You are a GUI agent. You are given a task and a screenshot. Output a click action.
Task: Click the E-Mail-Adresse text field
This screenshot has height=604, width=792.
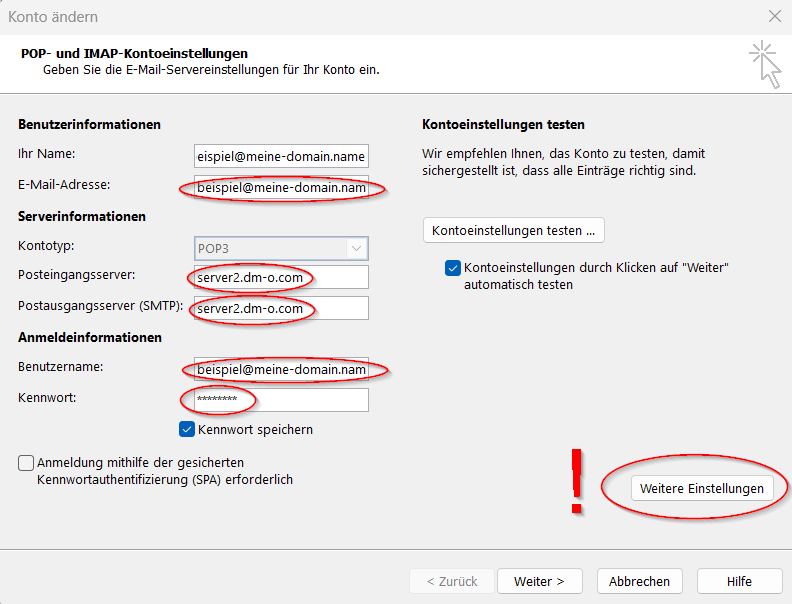click(281, 188)
